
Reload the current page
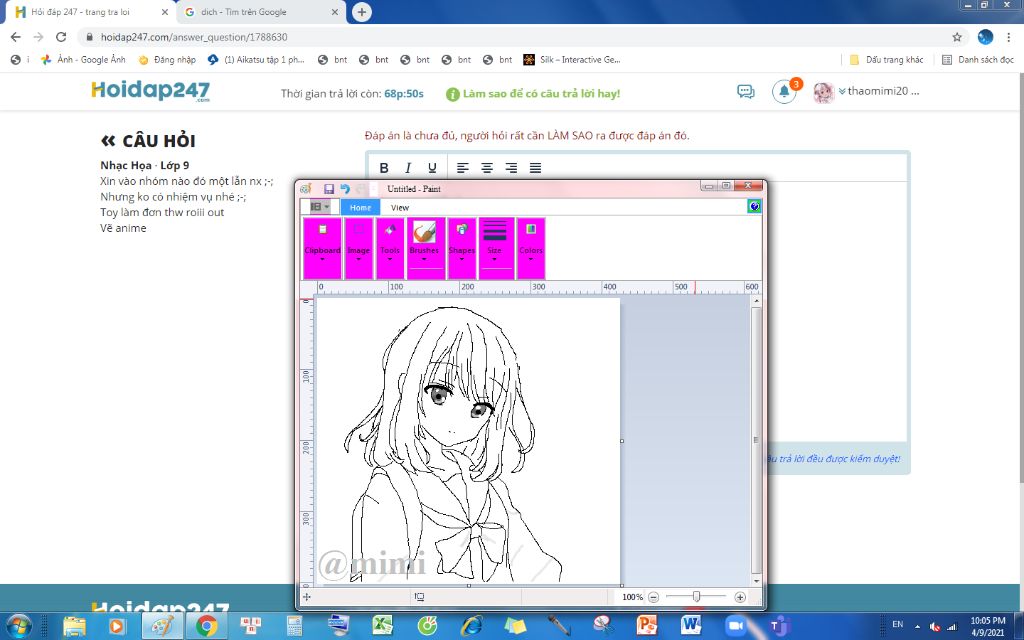[61, 37]
